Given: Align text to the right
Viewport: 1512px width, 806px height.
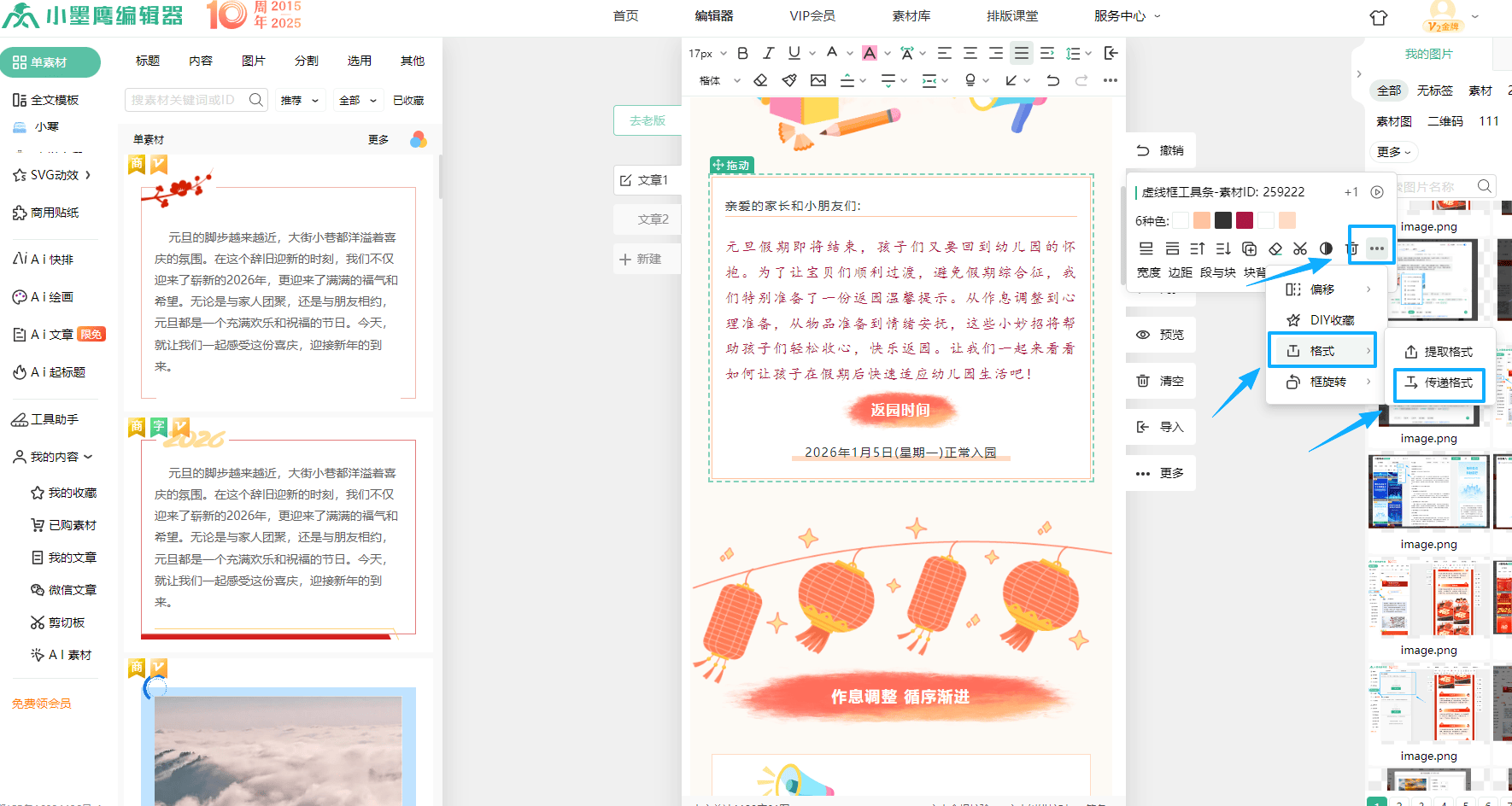Looking at the screenshot, I should pos(996,53).
